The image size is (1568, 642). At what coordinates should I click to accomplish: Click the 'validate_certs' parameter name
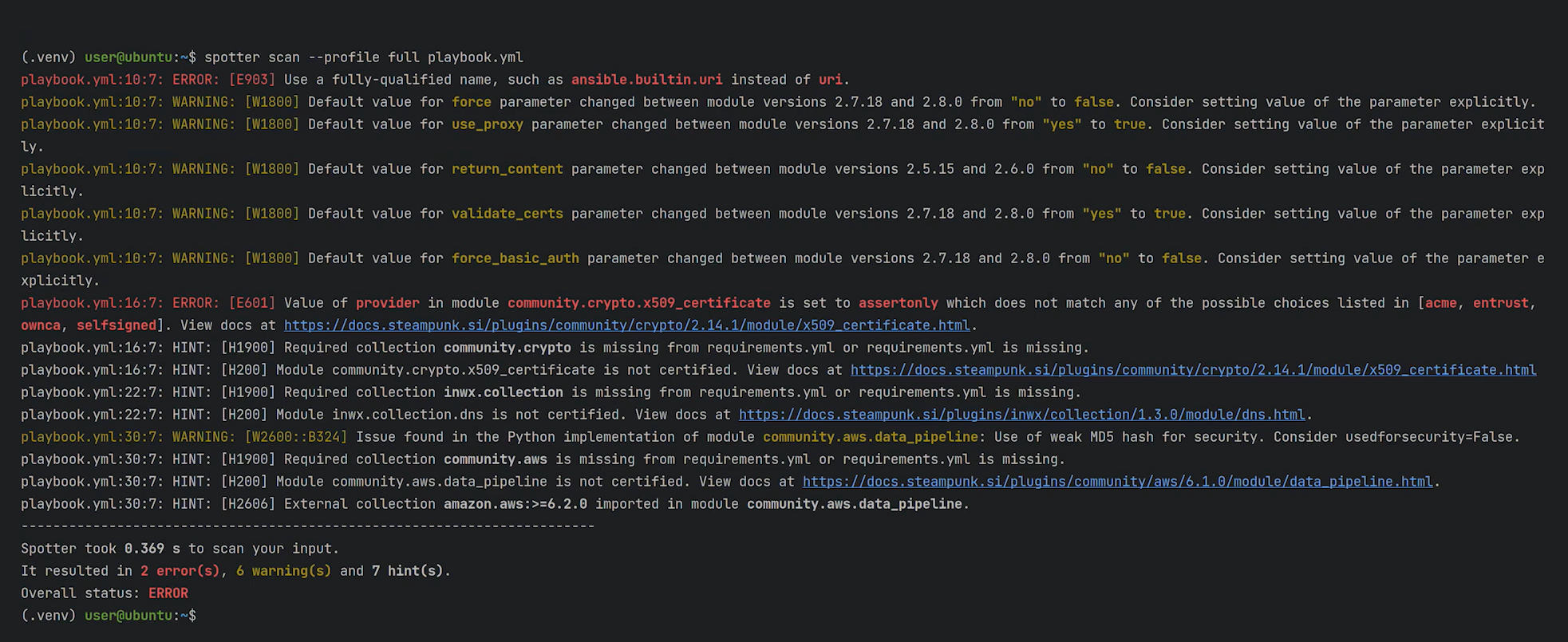point(507,214)
